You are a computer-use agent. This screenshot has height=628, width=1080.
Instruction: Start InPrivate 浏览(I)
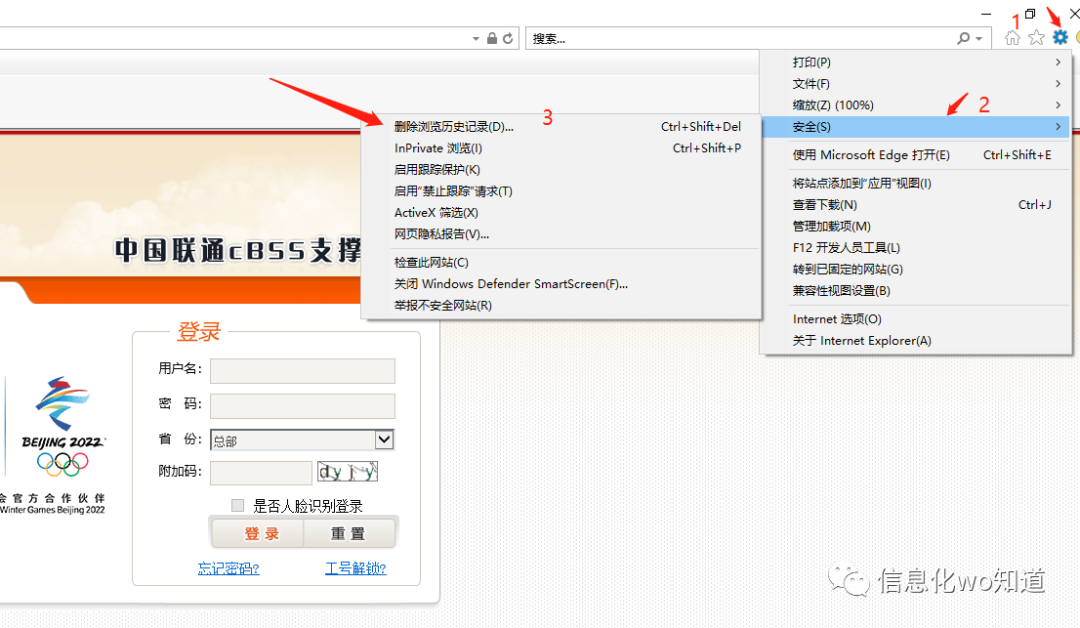561,148
